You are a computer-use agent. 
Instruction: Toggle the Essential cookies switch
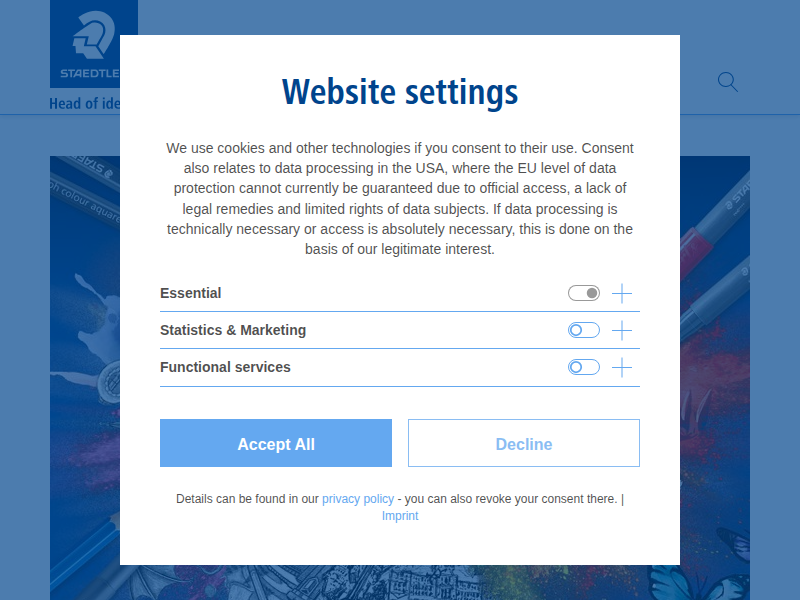[x=584, y=293]
